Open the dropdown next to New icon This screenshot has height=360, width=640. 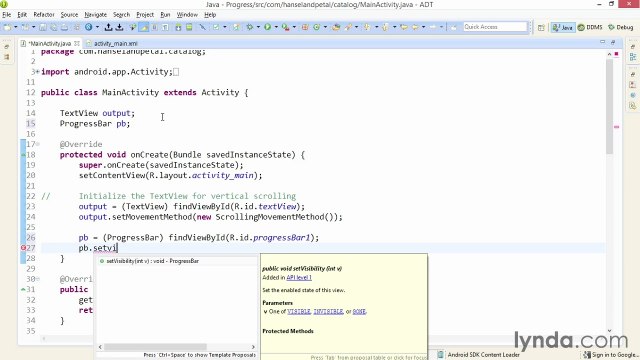point(16,27)
